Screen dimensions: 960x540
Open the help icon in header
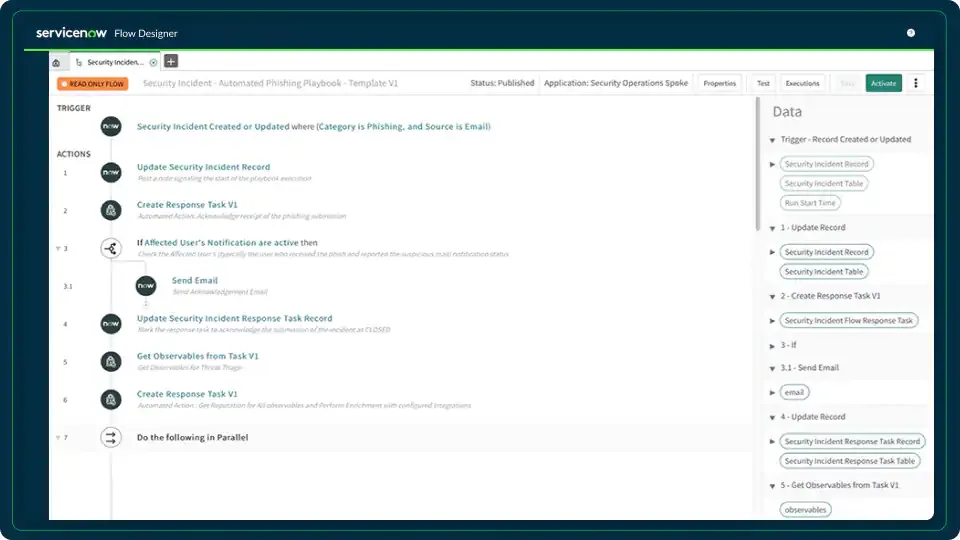(910, 33)
